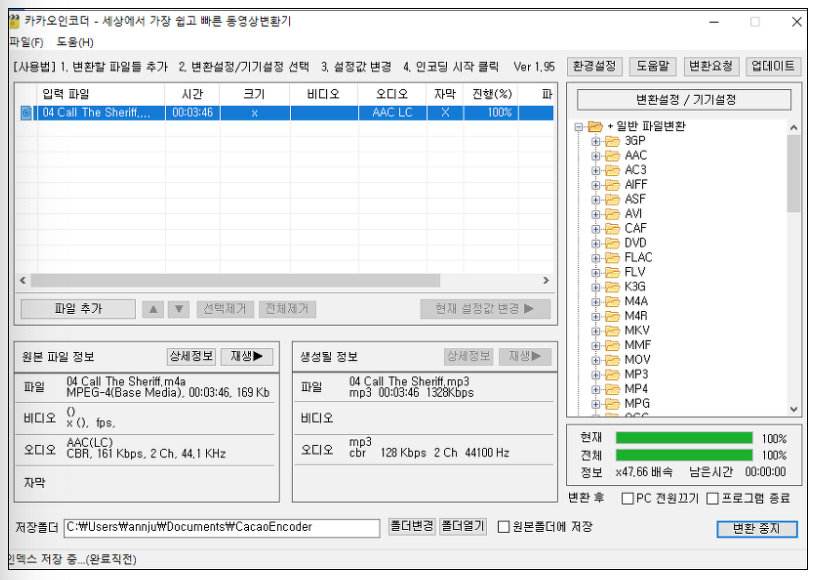
Task: Collapse the 일반 파일변환 tree node
Action: tap(578, 126)
